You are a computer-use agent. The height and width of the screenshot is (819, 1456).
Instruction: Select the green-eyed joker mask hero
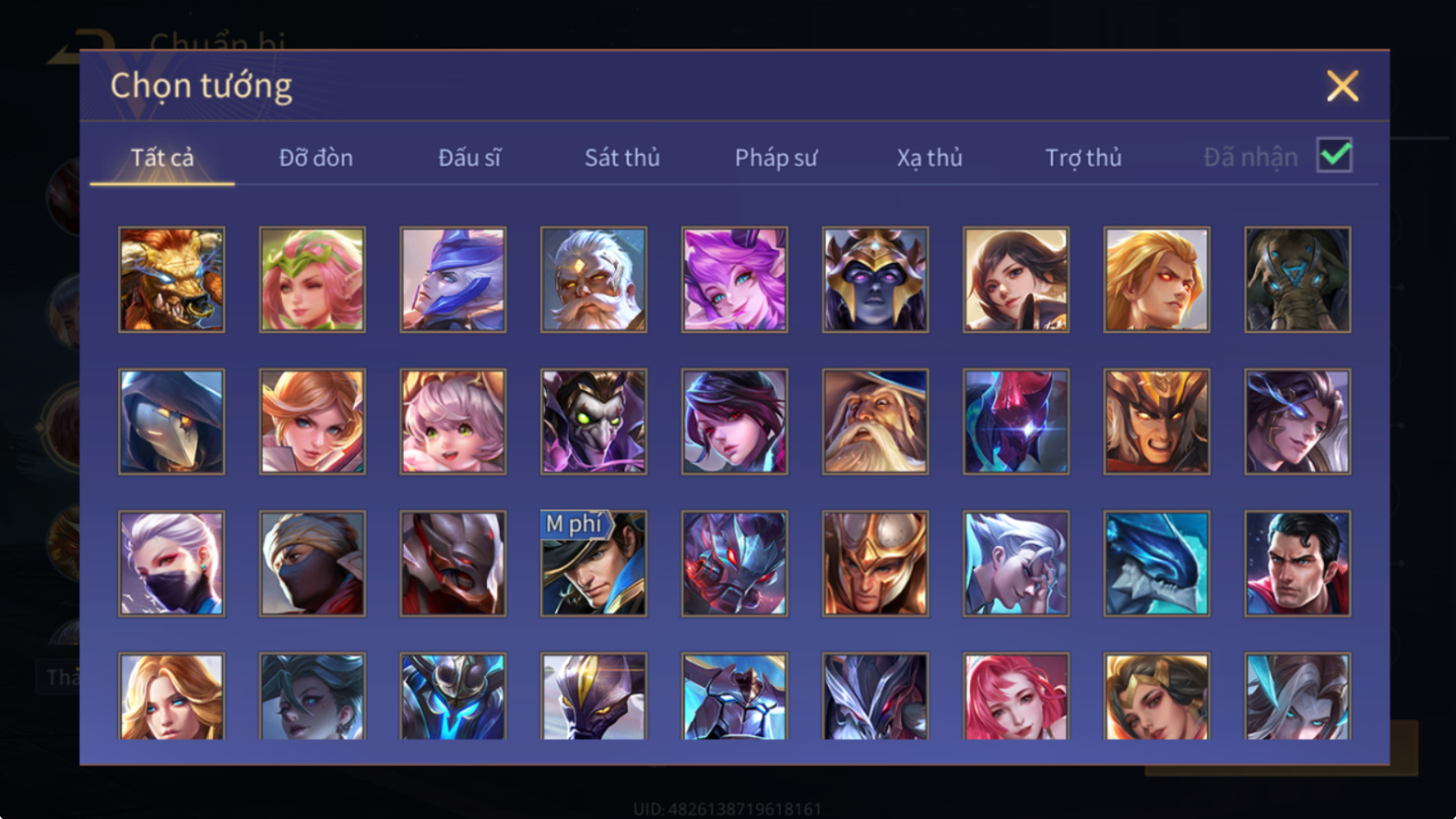pyautogui.click(x=593, y=422)
